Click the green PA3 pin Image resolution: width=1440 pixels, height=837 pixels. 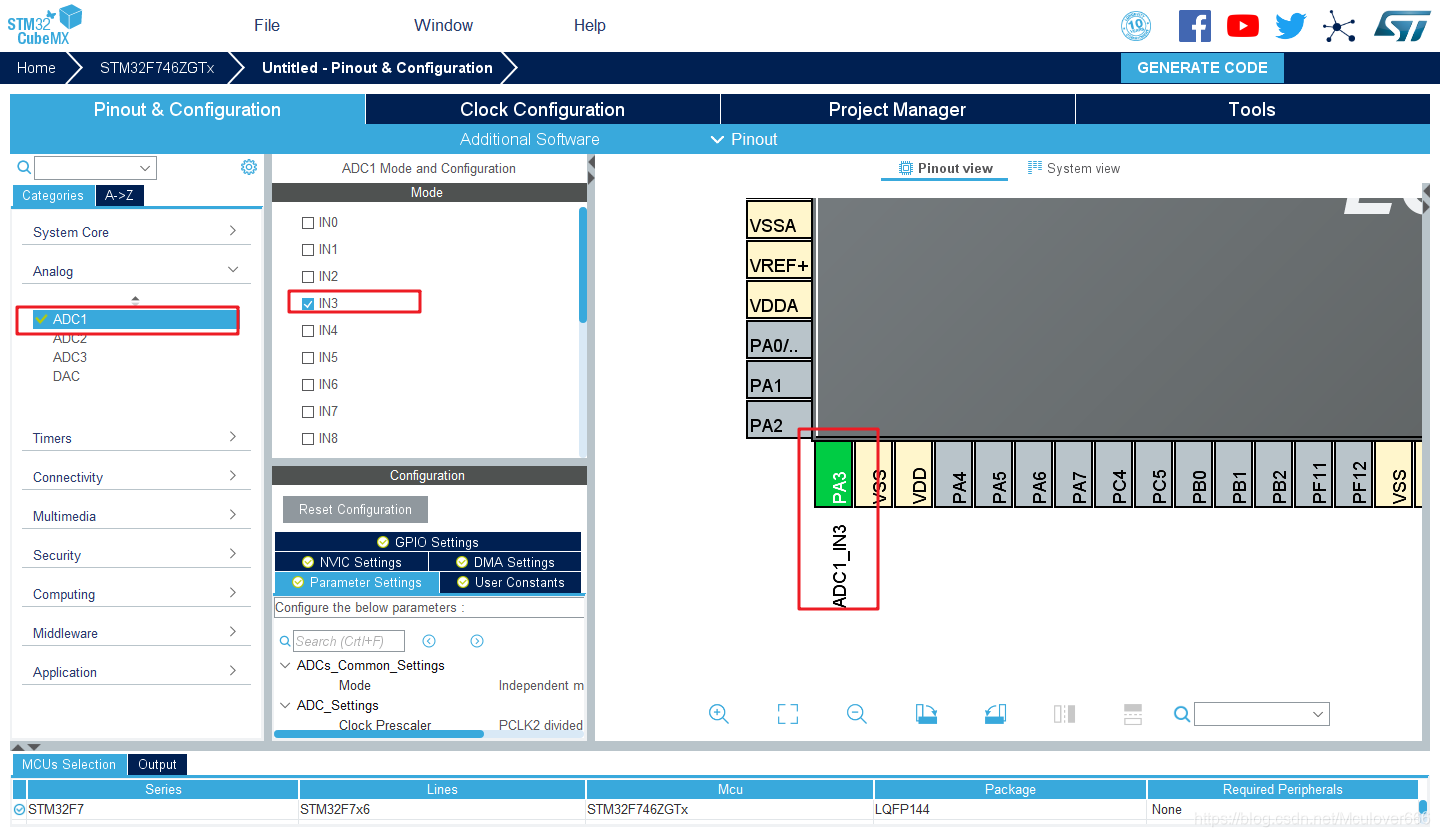[834, 474]
